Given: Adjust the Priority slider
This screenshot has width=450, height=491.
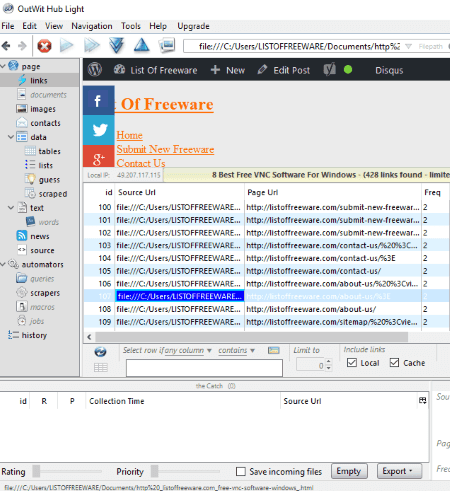Looking at the screenshot, I should pyautogui.click(x=185, y=471).
